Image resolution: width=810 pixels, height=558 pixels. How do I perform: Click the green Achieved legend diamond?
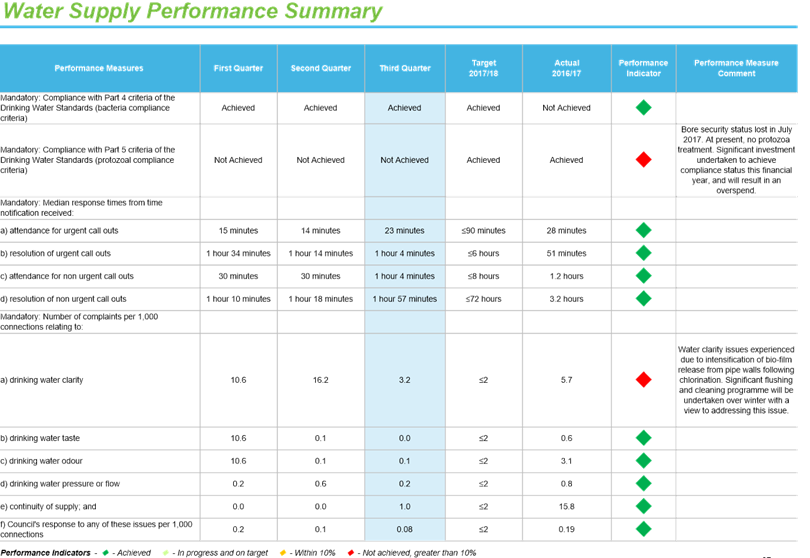point(105,553)
